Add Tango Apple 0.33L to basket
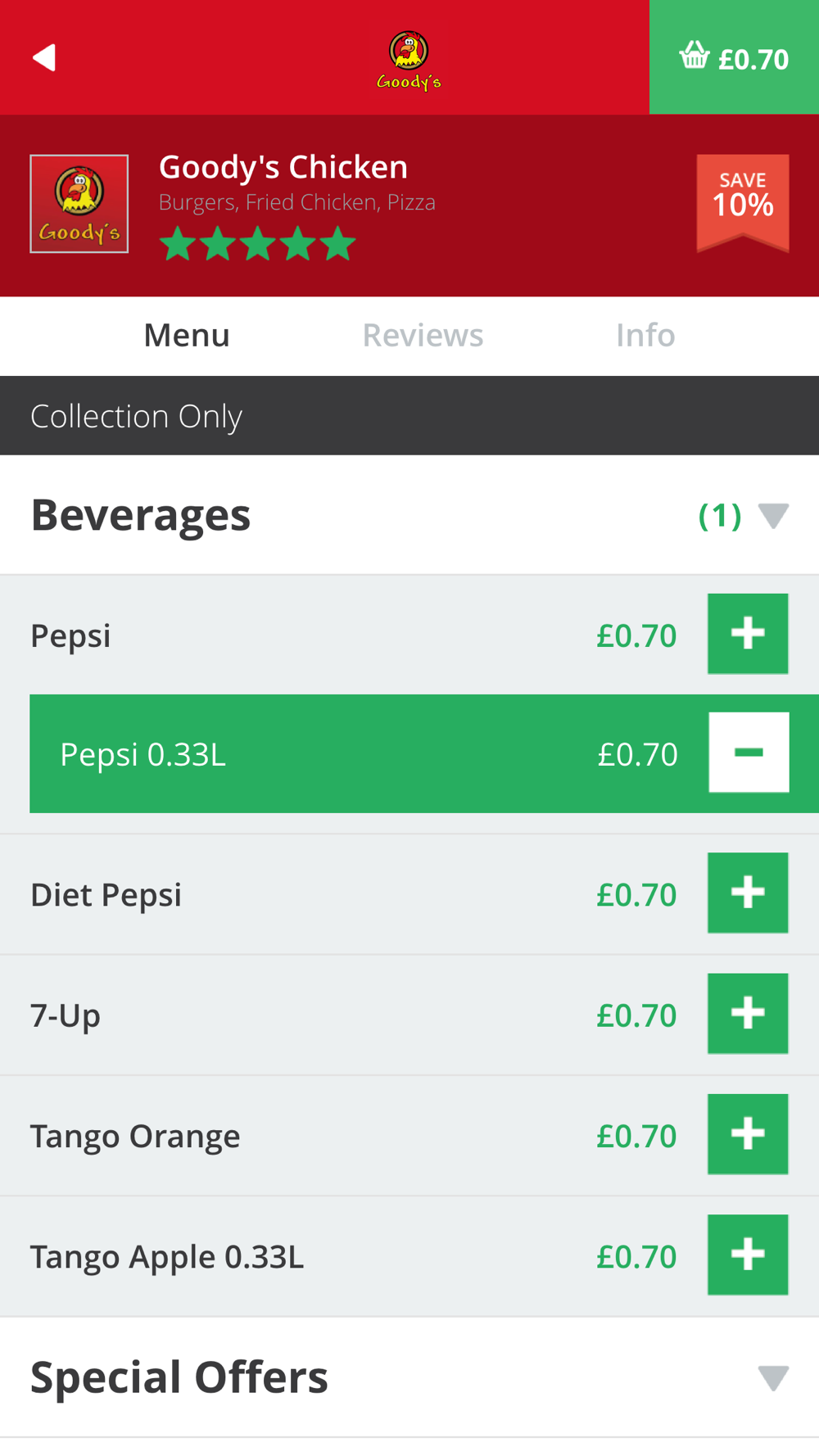The height and width of the screenshot is (1456, 819). [747, 1255]
